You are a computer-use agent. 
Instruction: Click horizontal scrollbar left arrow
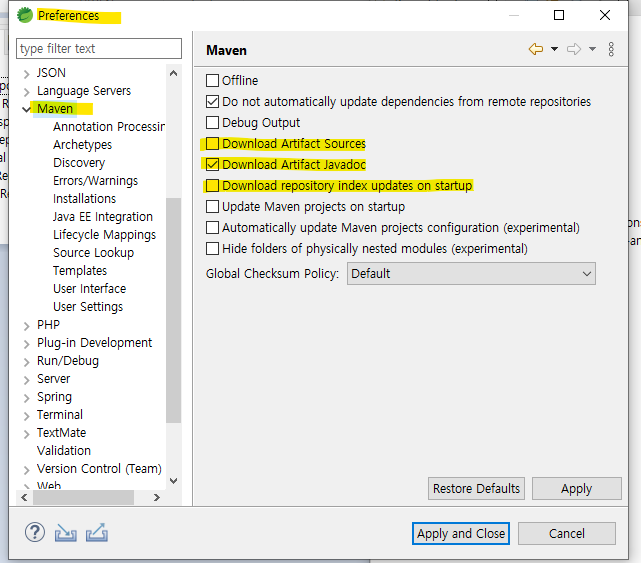tap(24, 498)
